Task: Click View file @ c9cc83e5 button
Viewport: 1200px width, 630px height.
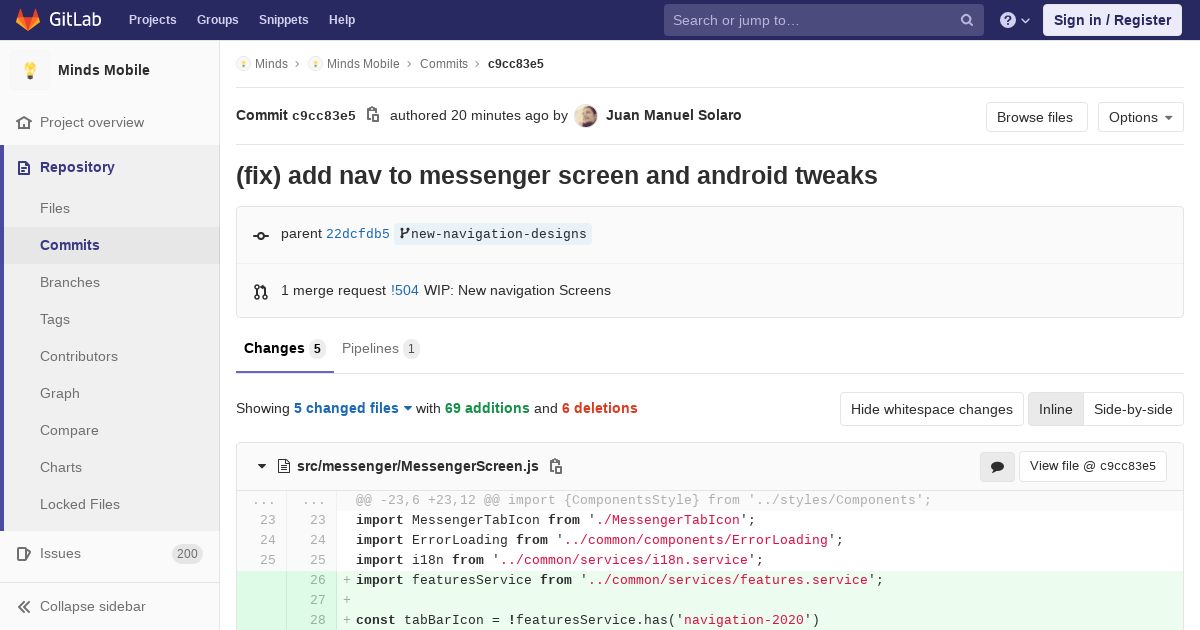Action: (x=1092, y=466)
